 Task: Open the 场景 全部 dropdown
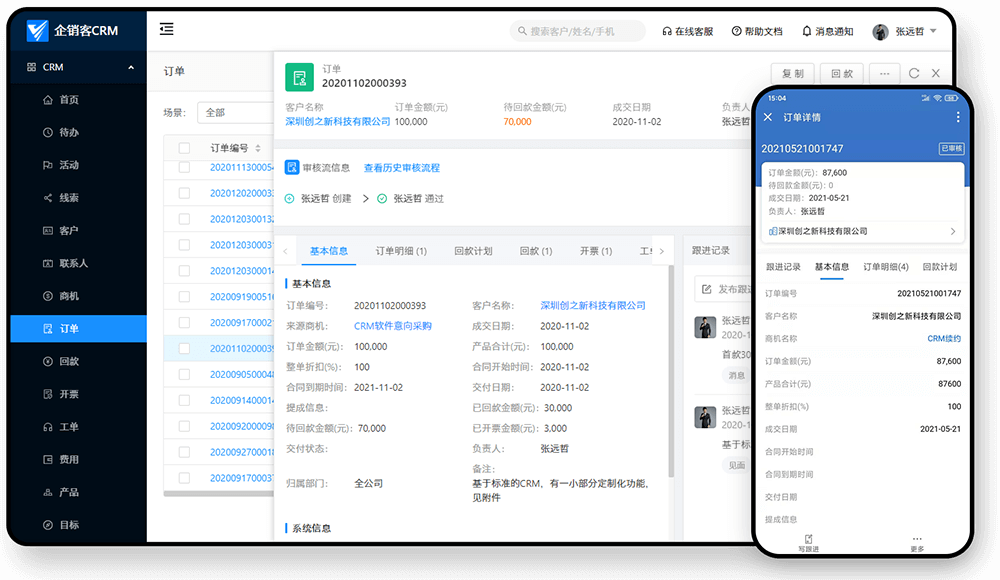pos(235,112)
